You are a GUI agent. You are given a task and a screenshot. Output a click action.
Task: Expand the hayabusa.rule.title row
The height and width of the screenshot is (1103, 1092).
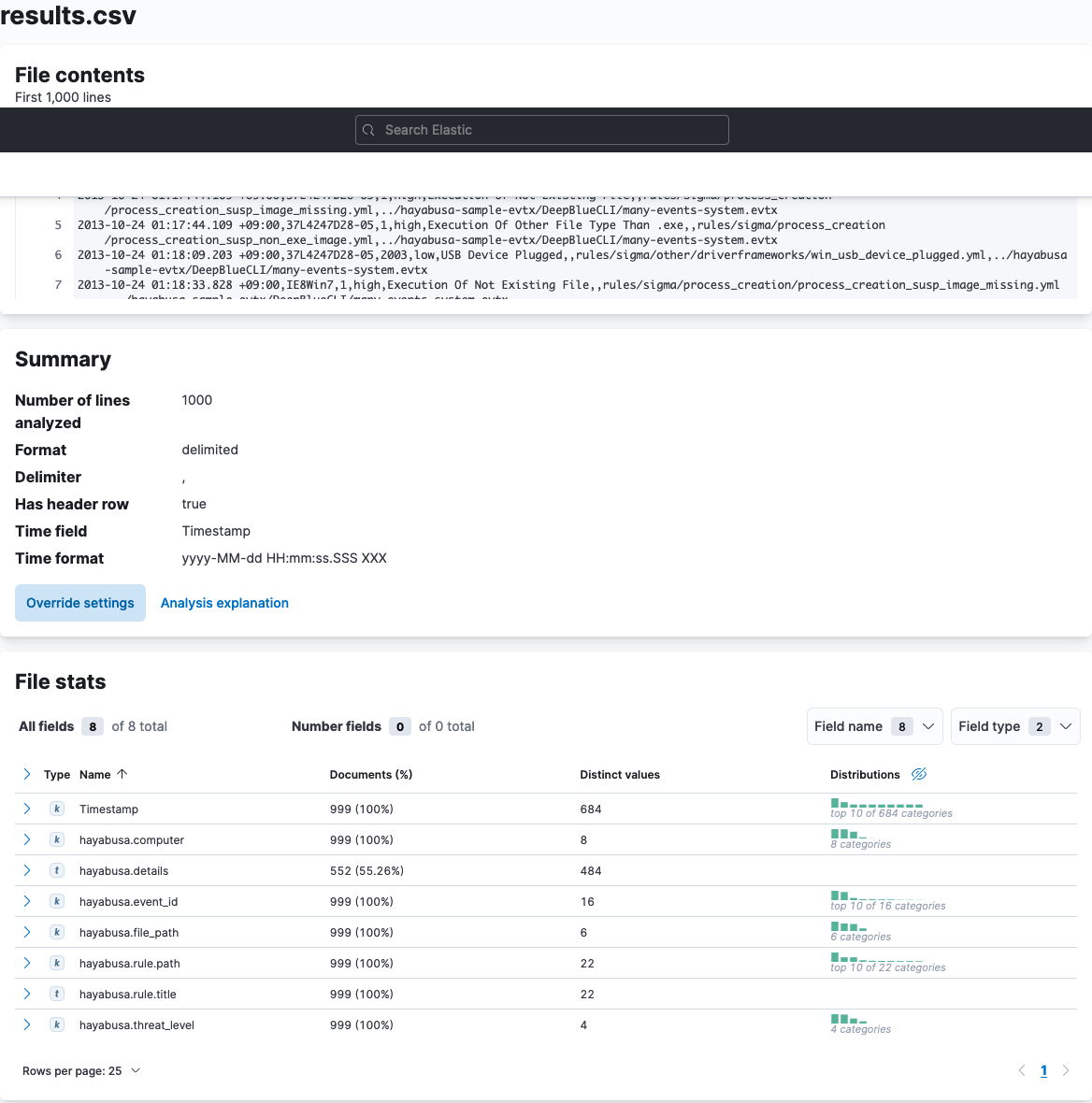click(27, 994)
